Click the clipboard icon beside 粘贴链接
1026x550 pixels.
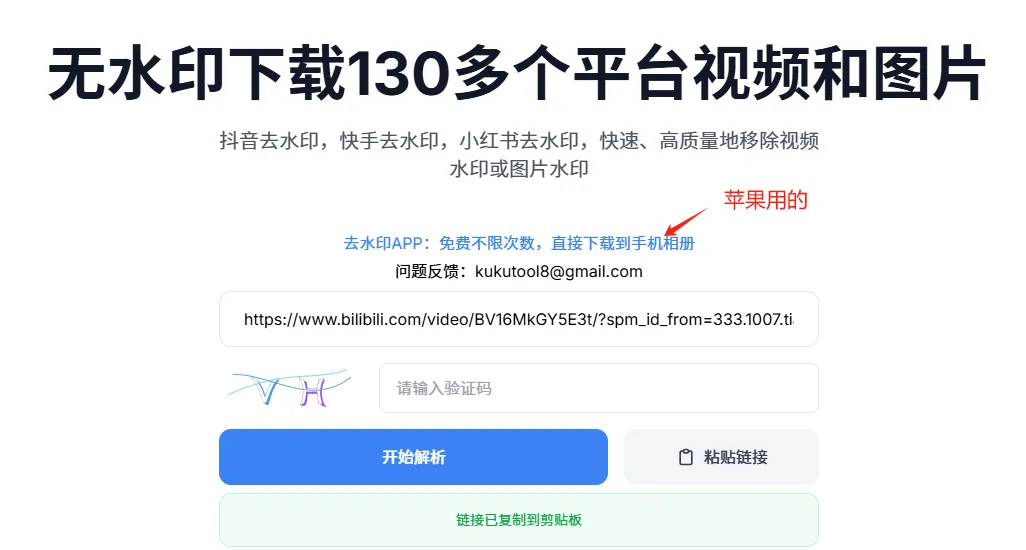pyautogui.click(x=685, y=457)
